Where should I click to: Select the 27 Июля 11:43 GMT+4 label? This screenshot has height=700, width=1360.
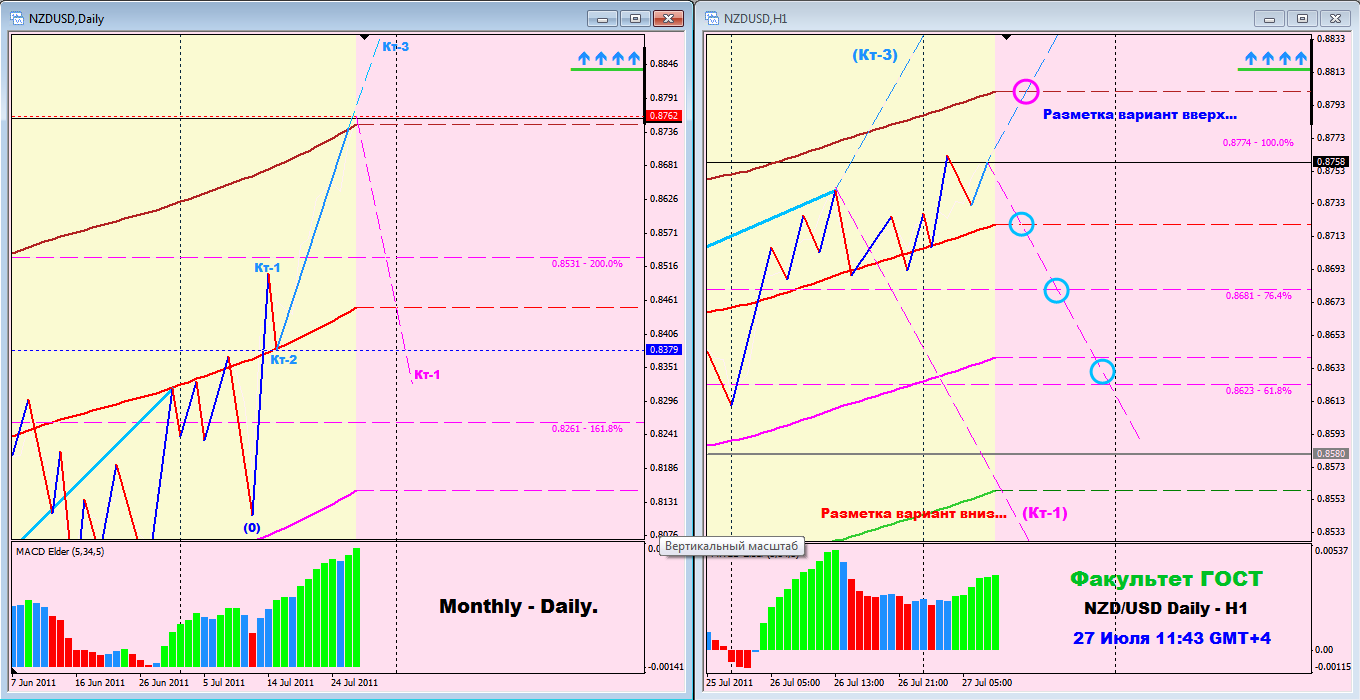pos(1172,638)
